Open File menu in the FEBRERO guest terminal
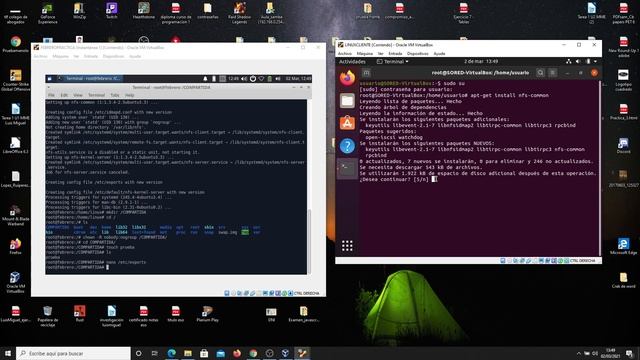This screenshot has width=640, height=360. [x=51, y=95]
